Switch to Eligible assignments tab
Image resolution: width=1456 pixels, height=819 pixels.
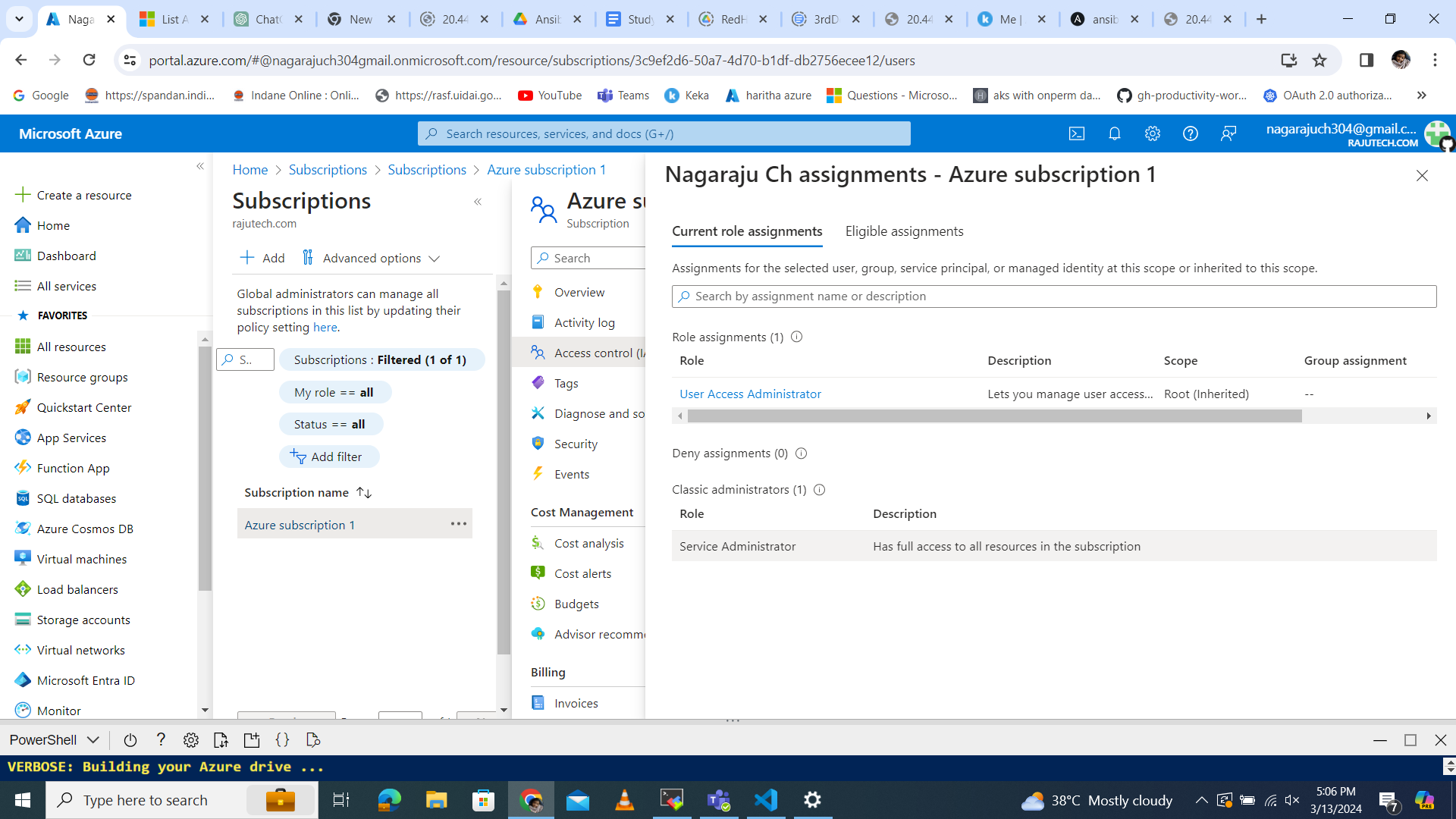click(904, 231)
